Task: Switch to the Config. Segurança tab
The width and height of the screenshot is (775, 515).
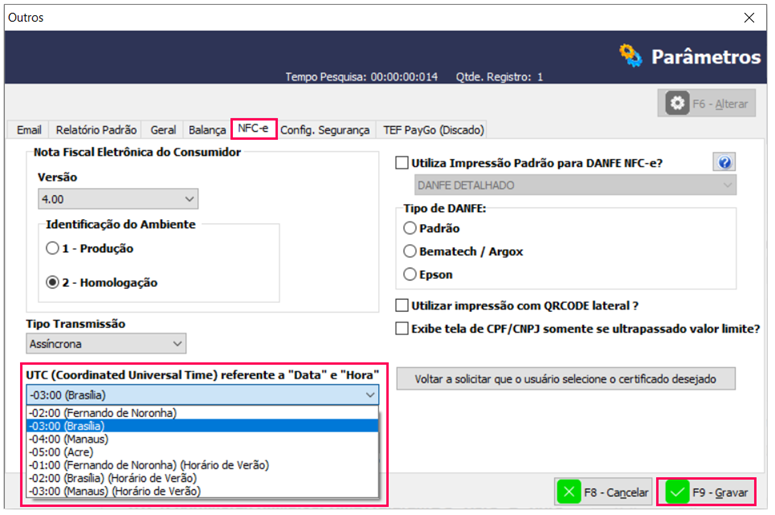Action: tap(325, 130)
